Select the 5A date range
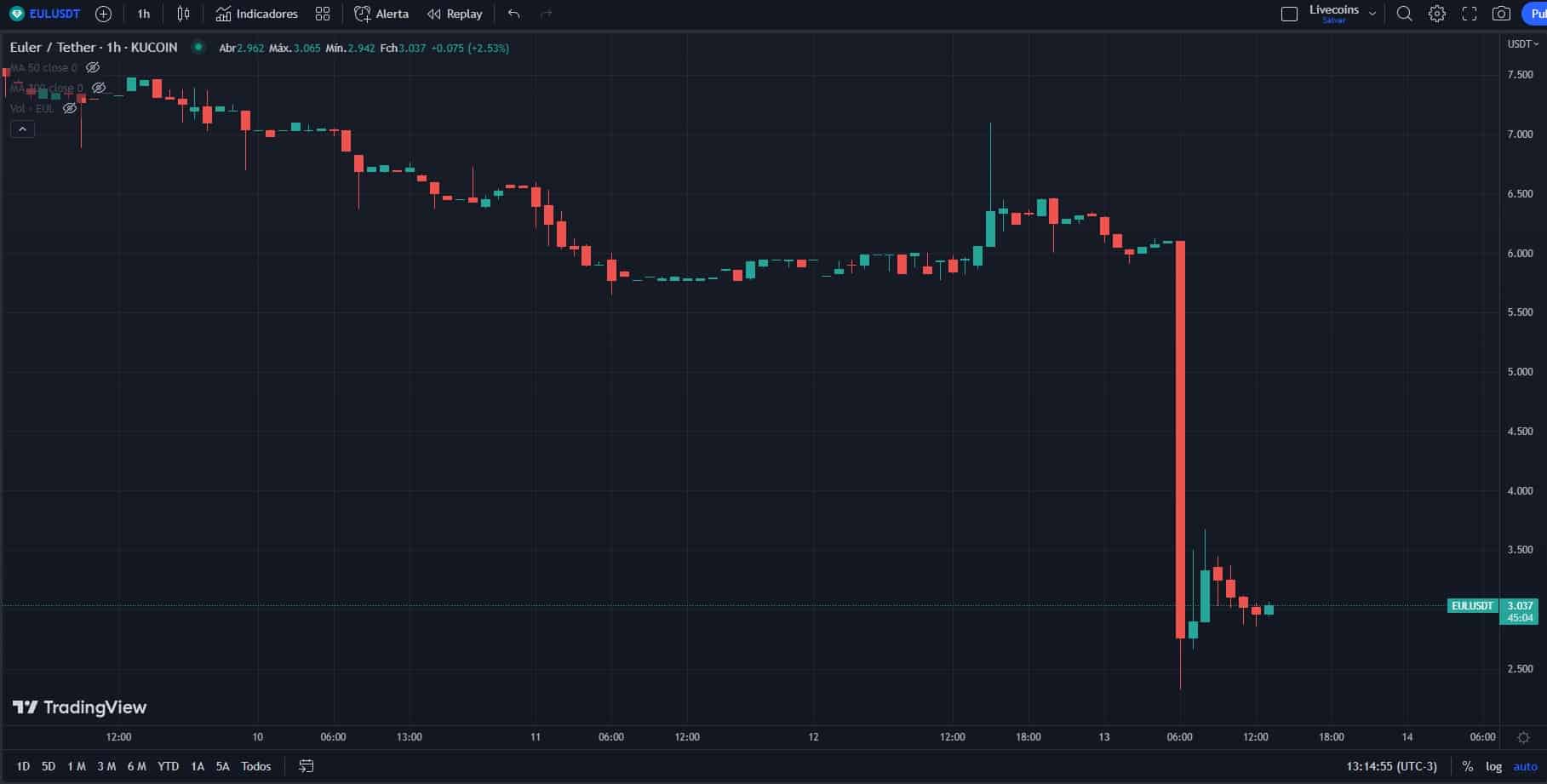Image resolution: width=1547 pixels, height=784 pixels. pos(223,766)
